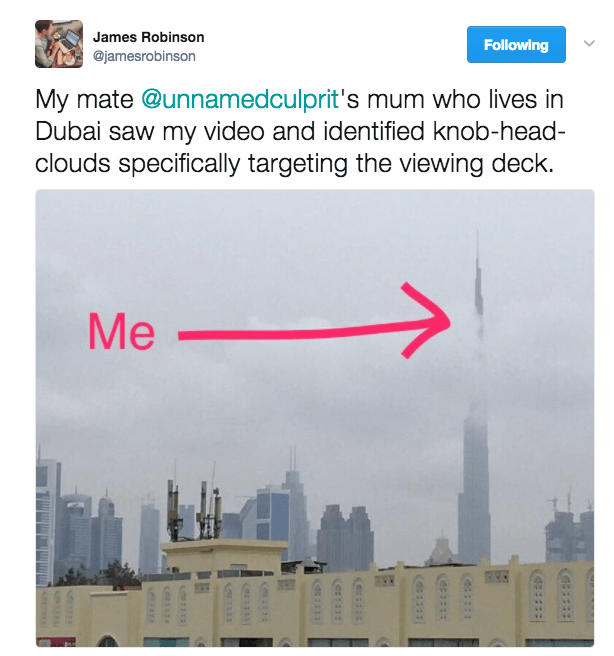
Task: Click the word "Dubai" in the tweet
Action: tap(68, 131)
